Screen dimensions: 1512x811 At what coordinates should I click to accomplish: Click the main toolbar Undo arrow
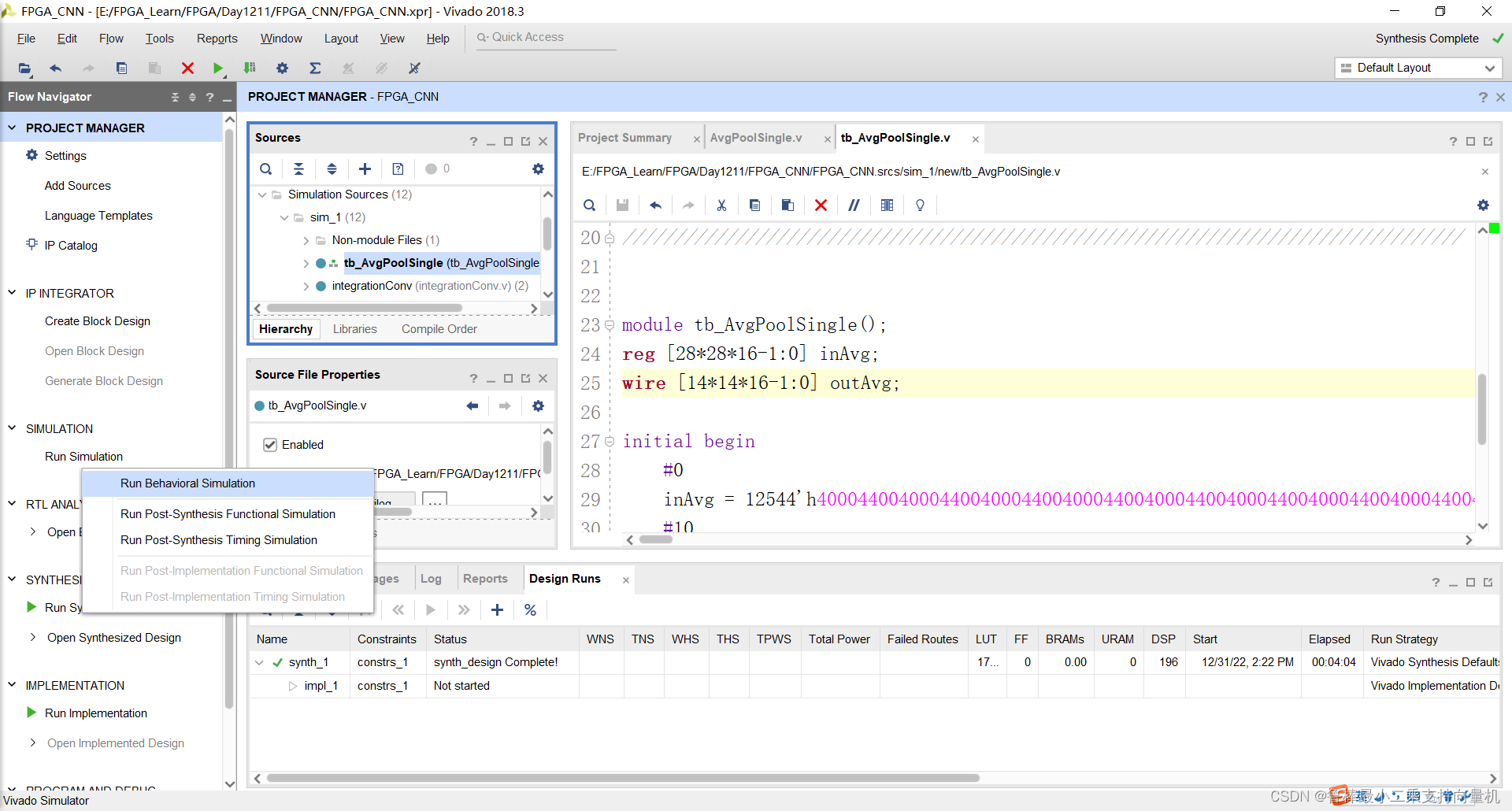point(55,69)
